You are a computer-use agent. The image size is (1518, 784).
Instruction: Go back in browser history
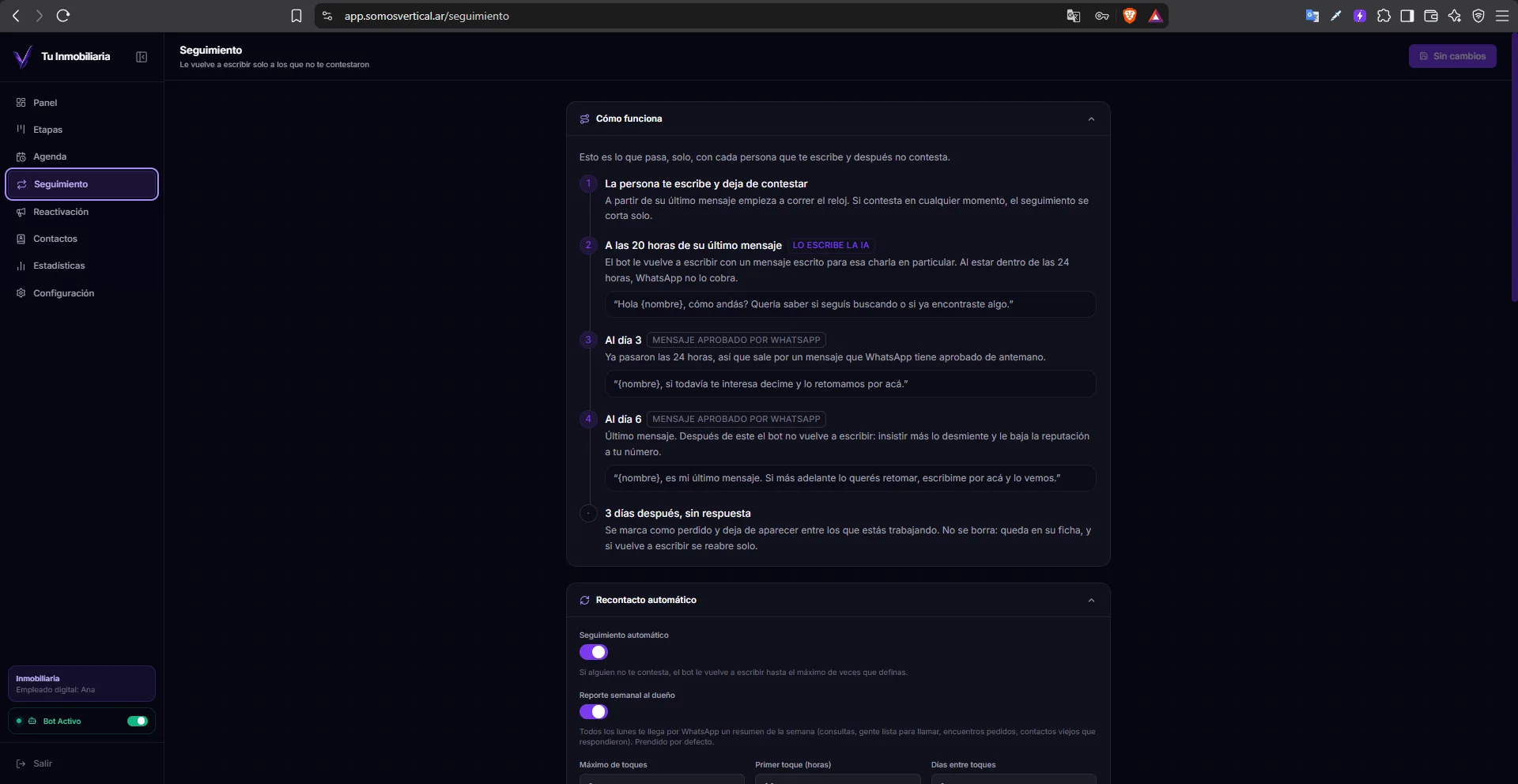click(16, 16)
